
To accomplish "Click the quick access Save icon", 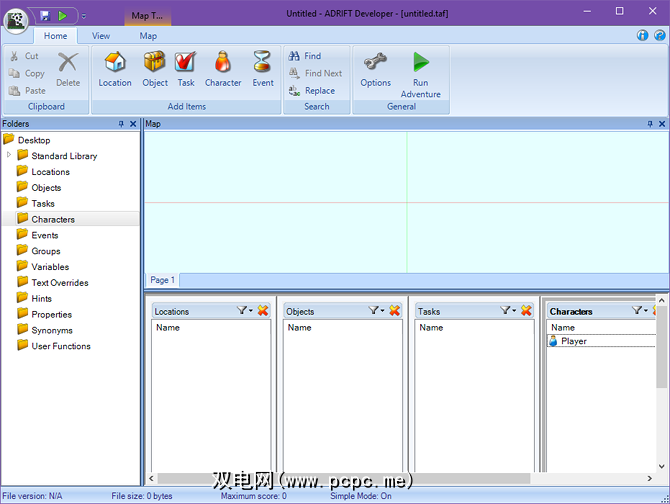I will click(45, 16).
